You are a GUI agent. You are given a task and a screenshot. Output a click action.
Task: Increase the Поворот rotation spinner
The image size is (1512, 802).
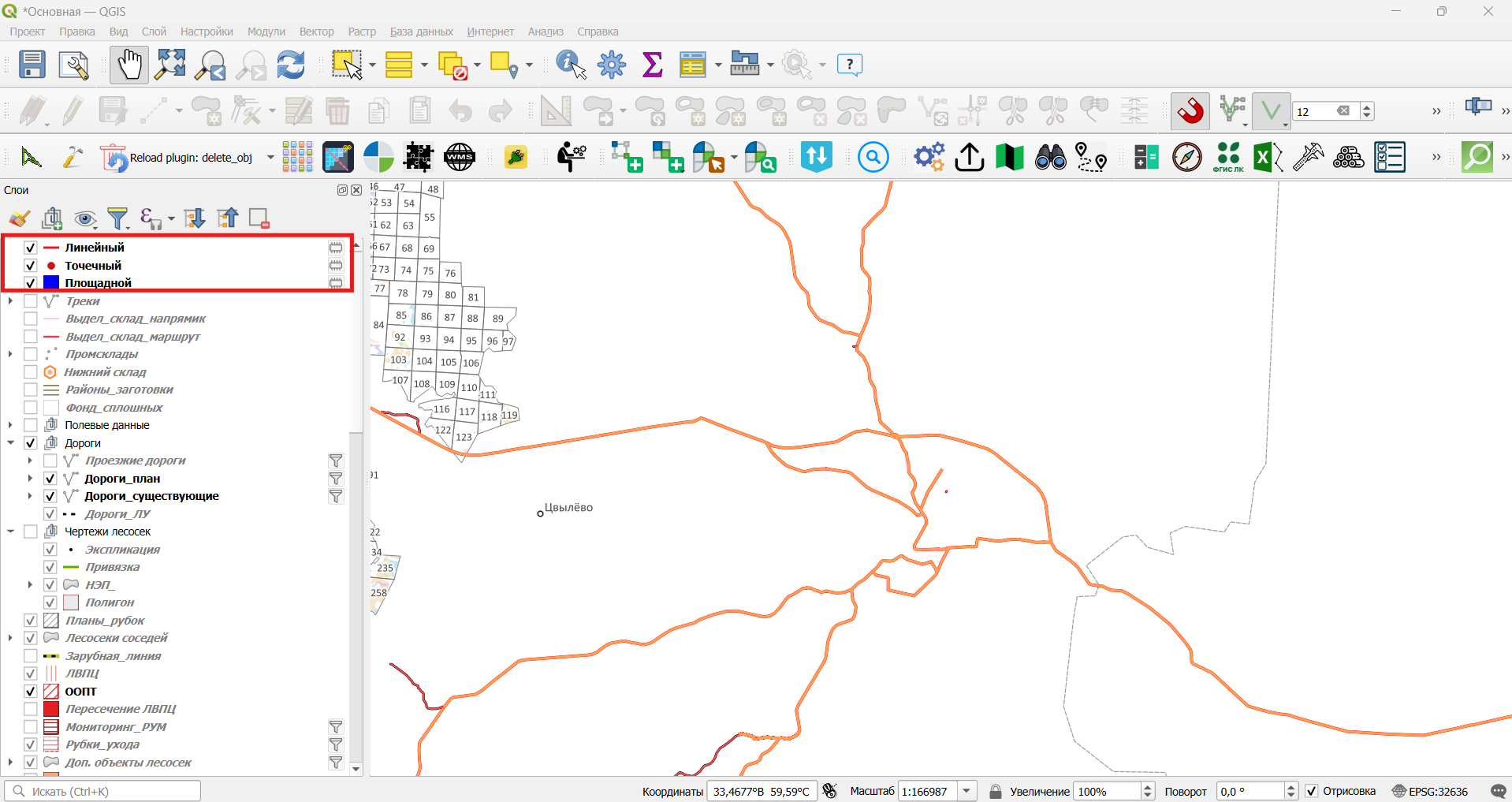click(x=1290, y=787)
